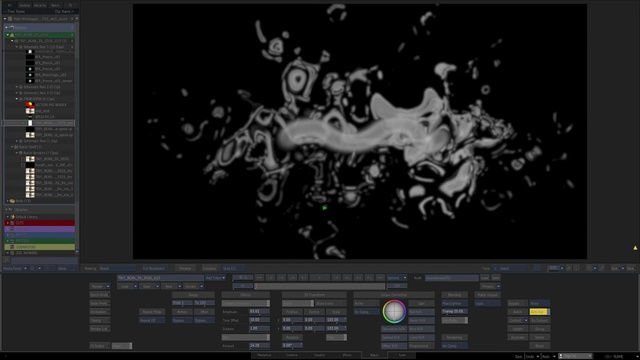Click the Tools Select field

(510, 268)
